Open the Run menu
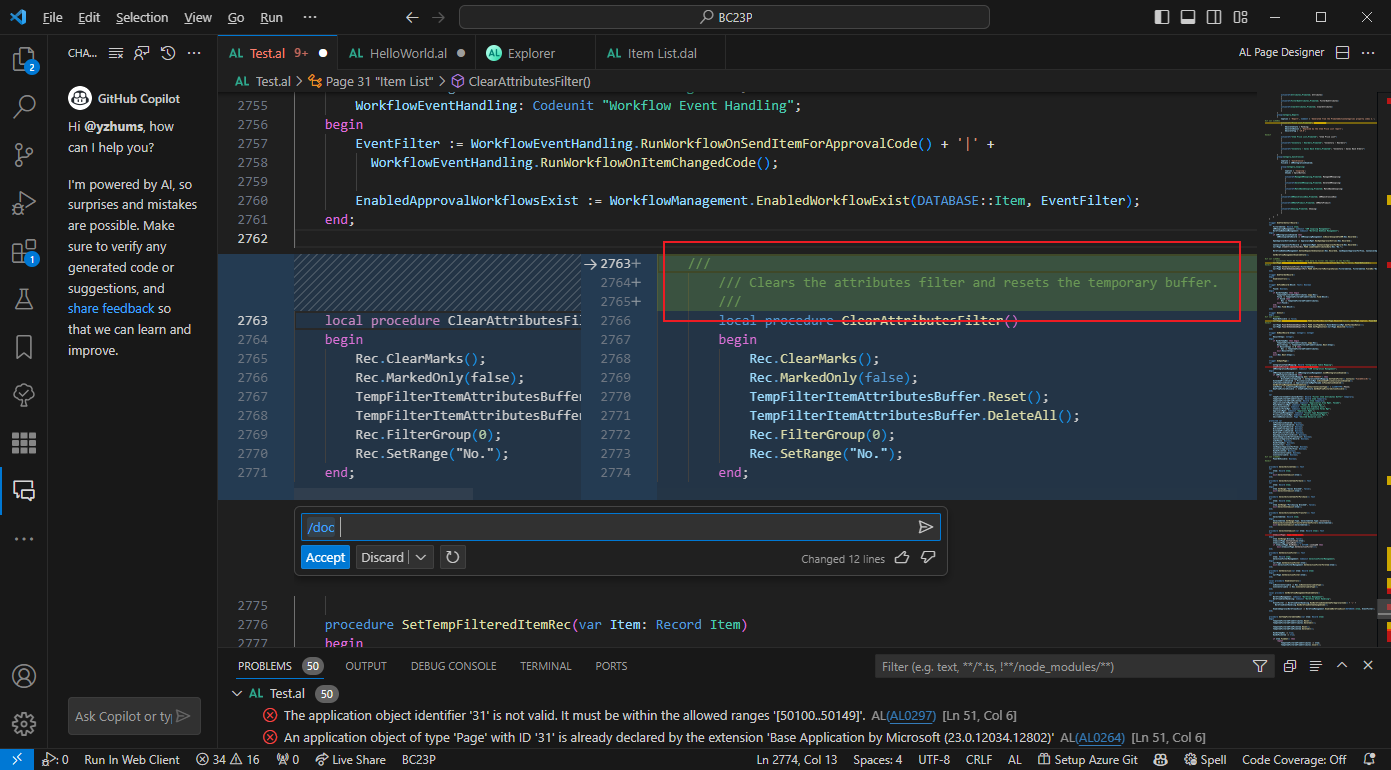This screenshot has width=1391, height=770. 270,16
